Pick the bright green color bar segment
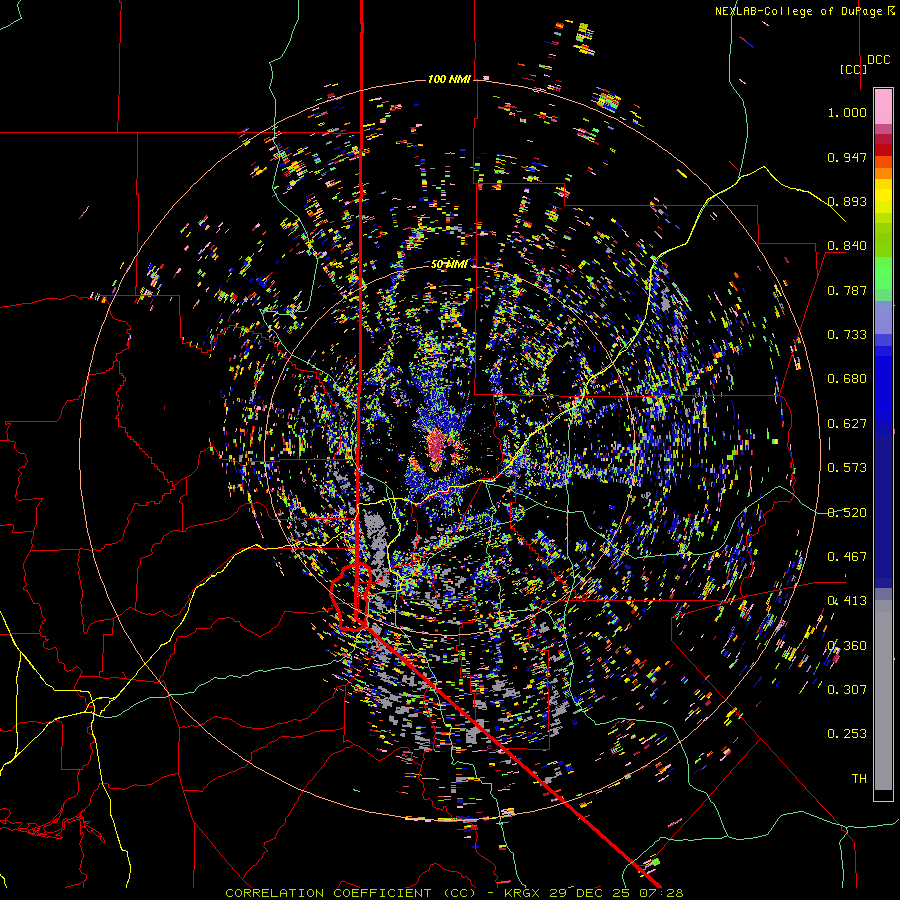This screenshot has height=900, width=900. tap(883, 273)
